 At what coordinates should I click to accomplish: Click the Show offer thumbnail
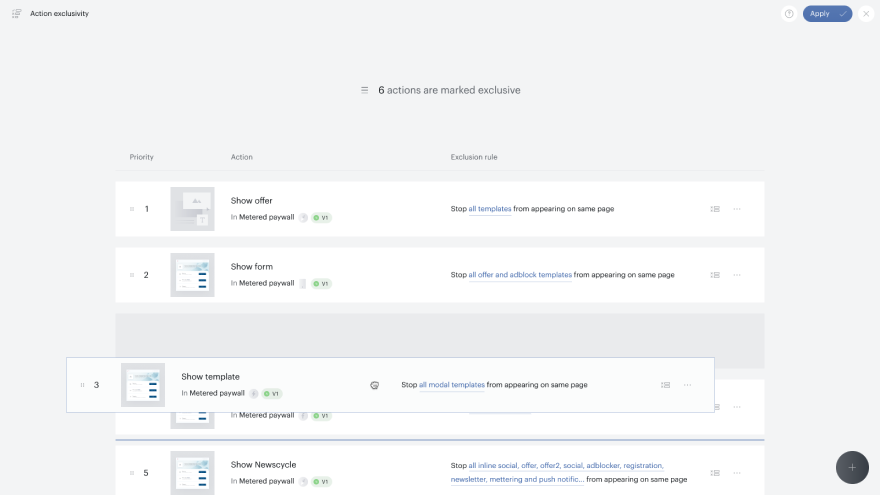pyautogui.click(x=192, y=209)
